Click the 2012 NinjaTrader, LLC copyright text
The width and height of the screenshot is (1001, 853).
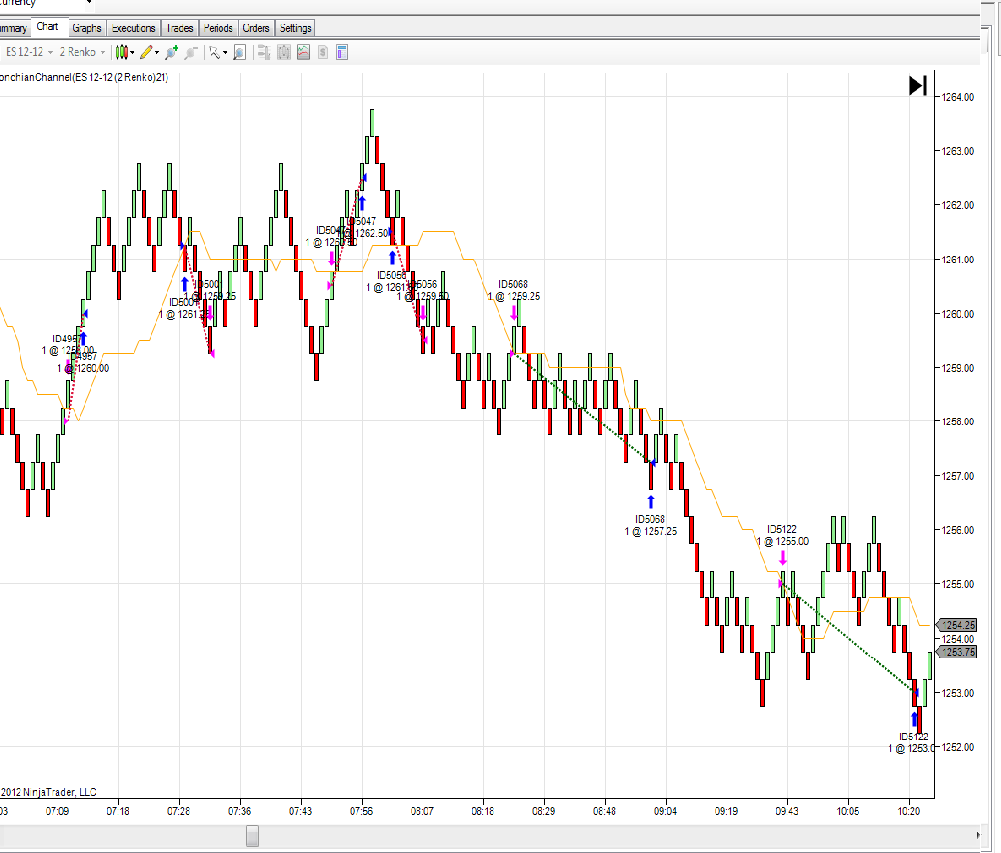pyautogui.click(x=49, y=792)
